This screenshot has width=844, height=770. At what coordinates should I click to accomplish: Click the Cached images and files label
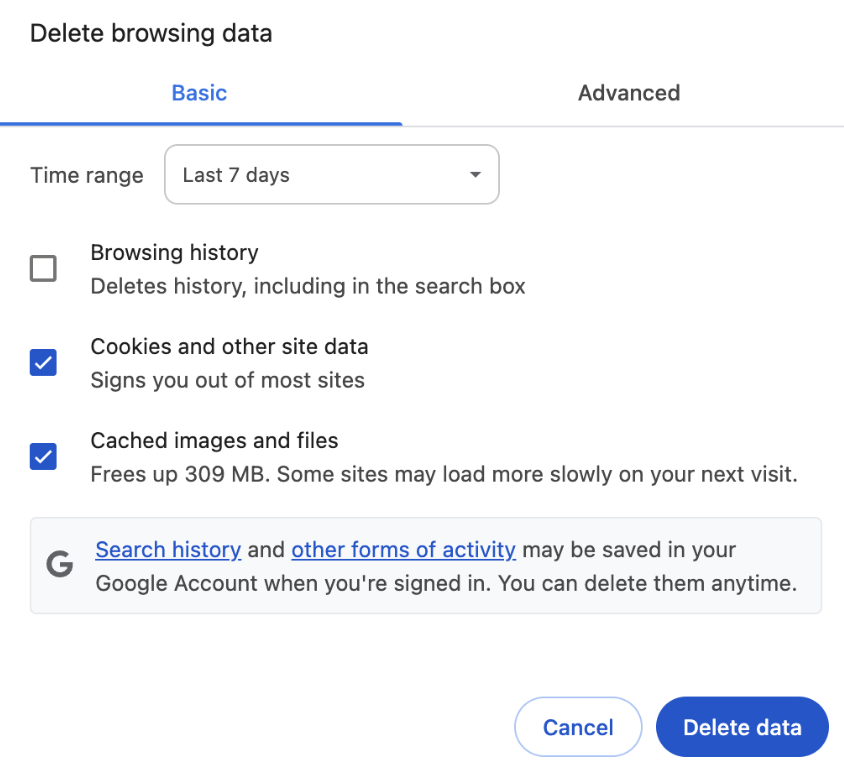point(214,441)
